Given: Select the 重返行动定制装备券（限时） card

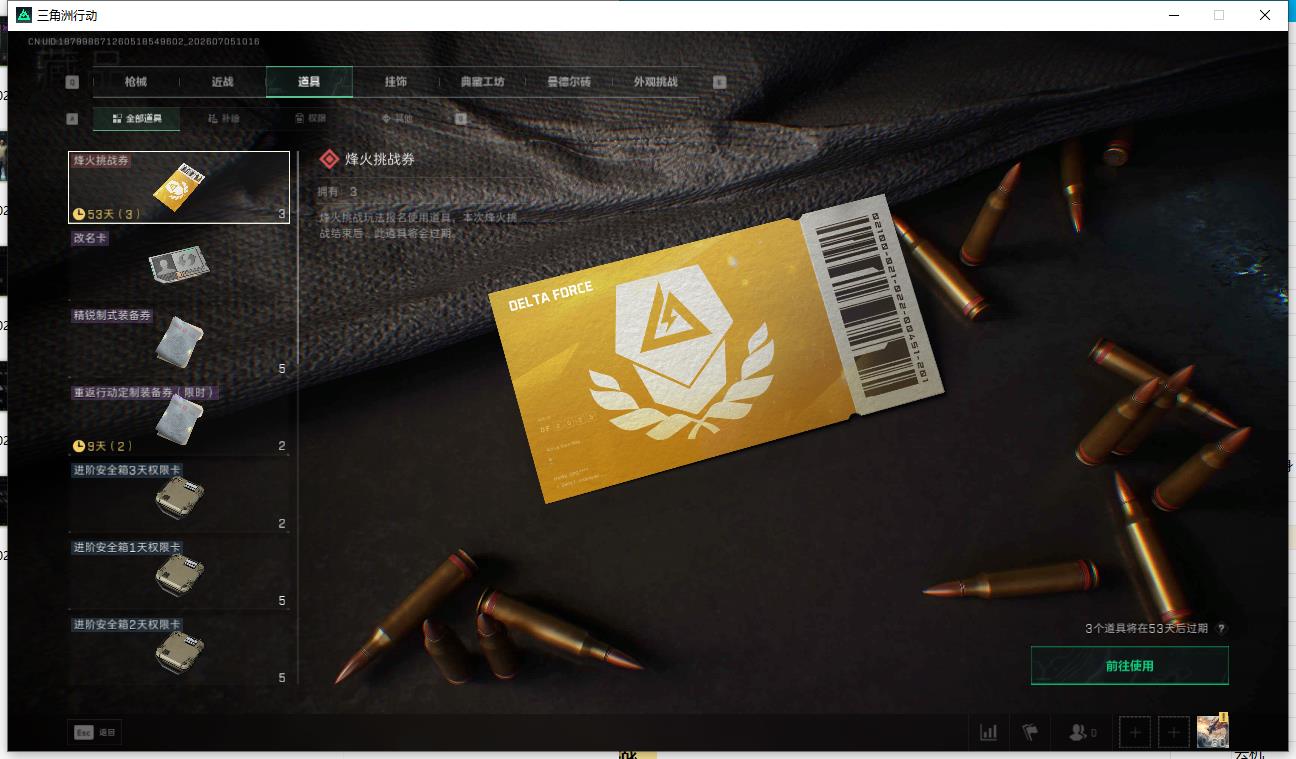Looking at the screenshot, I should (179, 418).
